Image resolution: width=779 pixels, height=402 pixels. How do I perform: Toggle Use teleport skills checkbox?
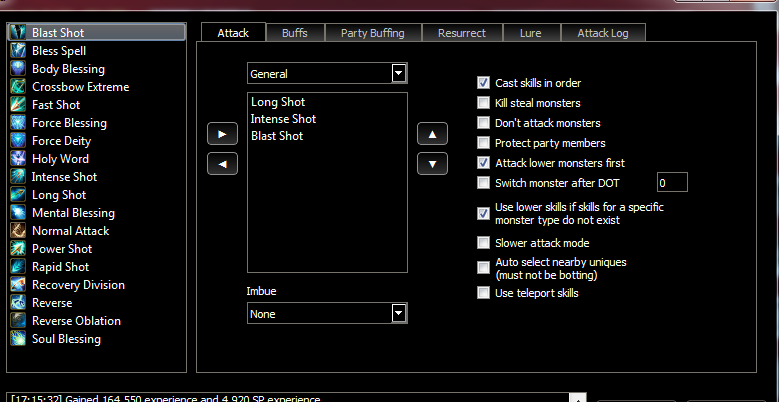tap(484, 293)
